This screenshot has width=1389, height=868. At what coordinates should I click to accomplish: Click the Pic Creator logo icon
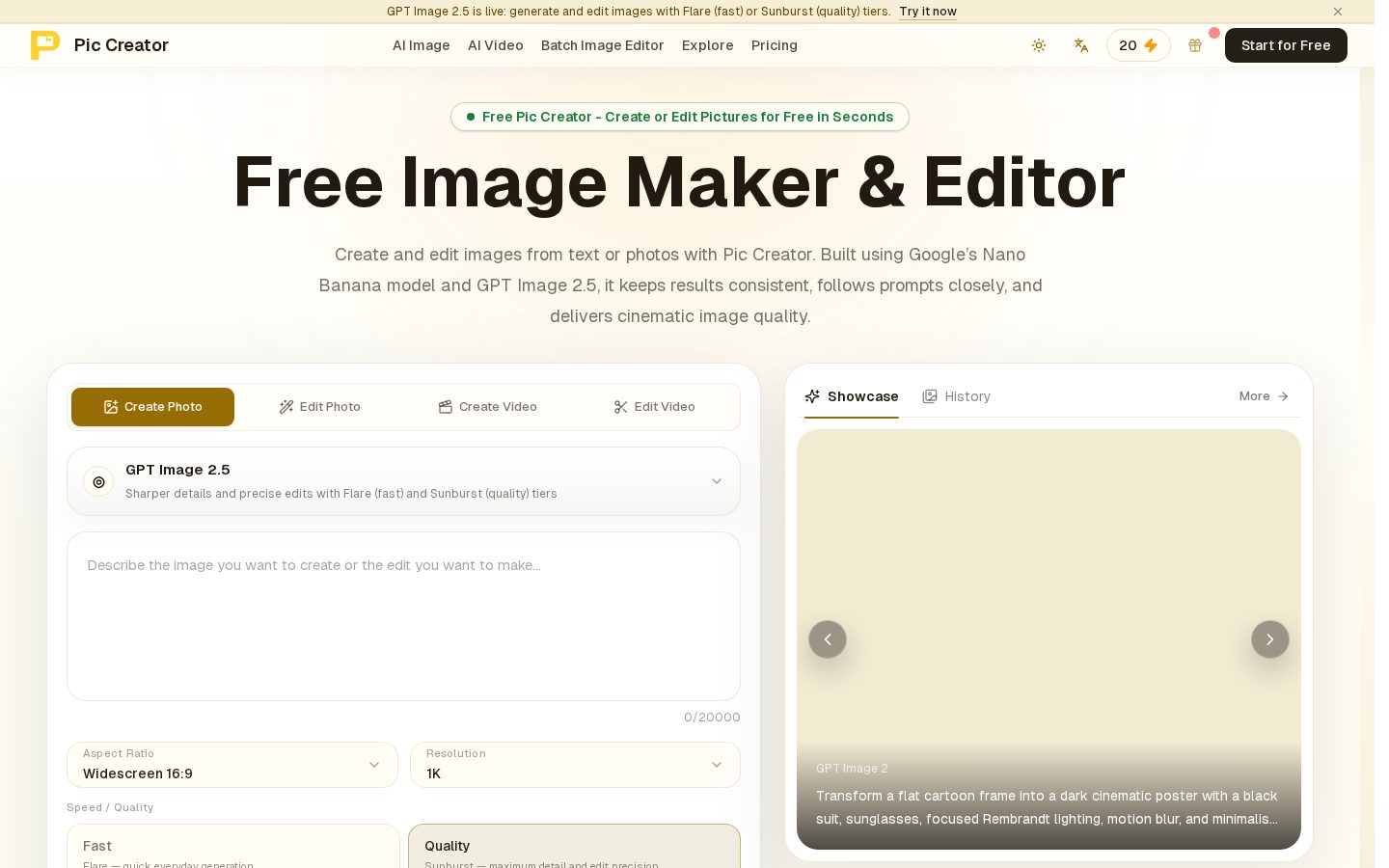coord(45,45)
